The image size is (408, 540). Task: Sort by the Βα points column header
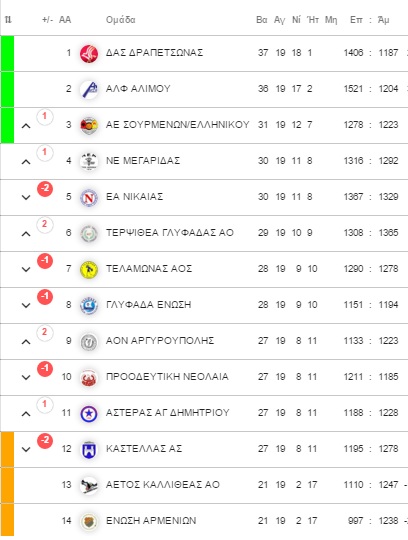262,20
